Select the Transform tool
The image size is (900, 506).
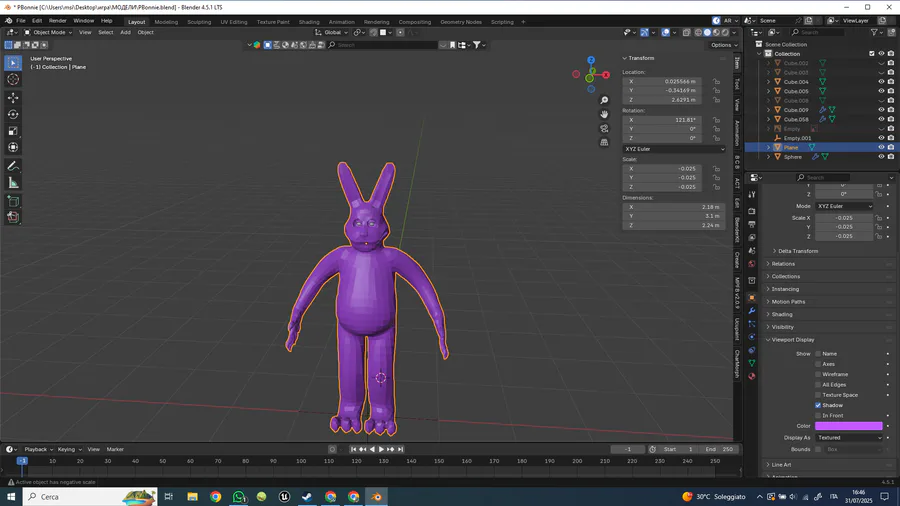coord(13,147)
